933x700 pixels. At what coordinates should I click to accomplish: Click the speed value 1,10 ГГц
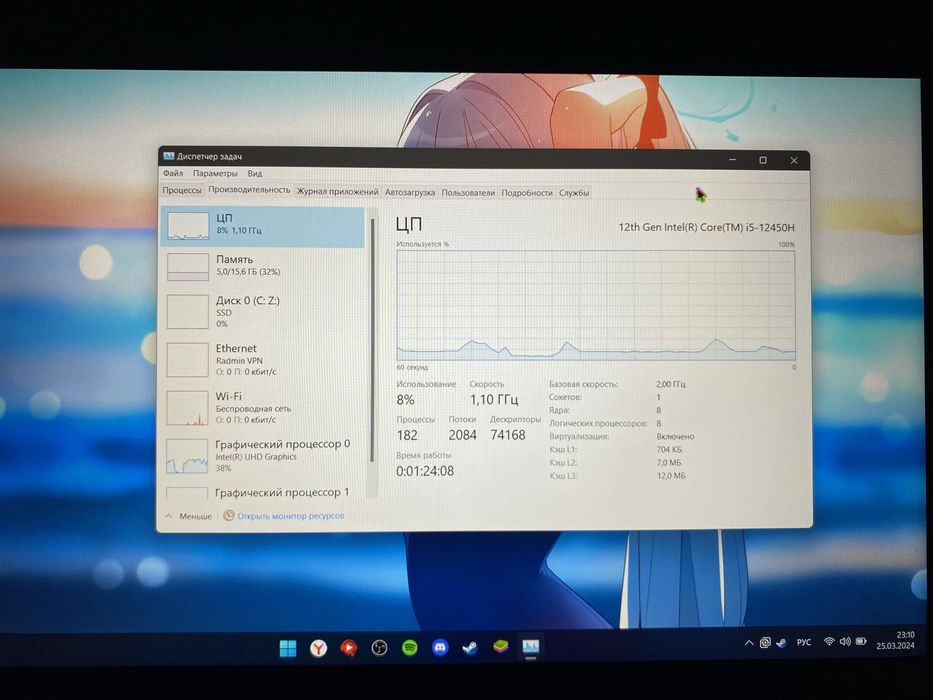pos(494,399)
